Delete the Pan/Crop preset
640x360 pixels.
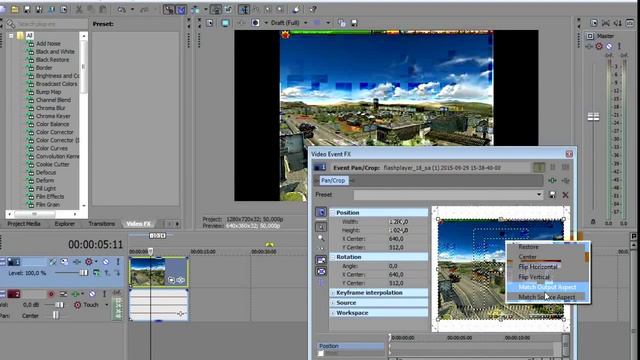click(x=565, y=195)
